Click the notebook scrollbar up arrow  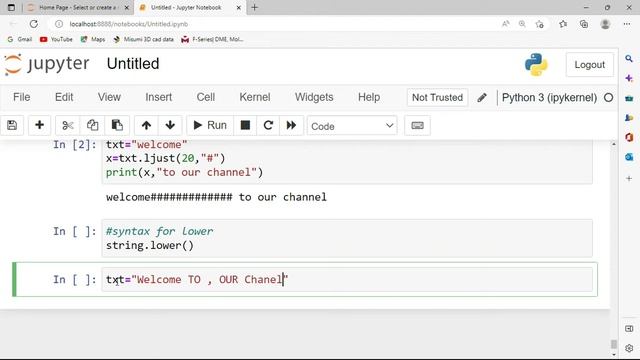[x=614, y=144]
